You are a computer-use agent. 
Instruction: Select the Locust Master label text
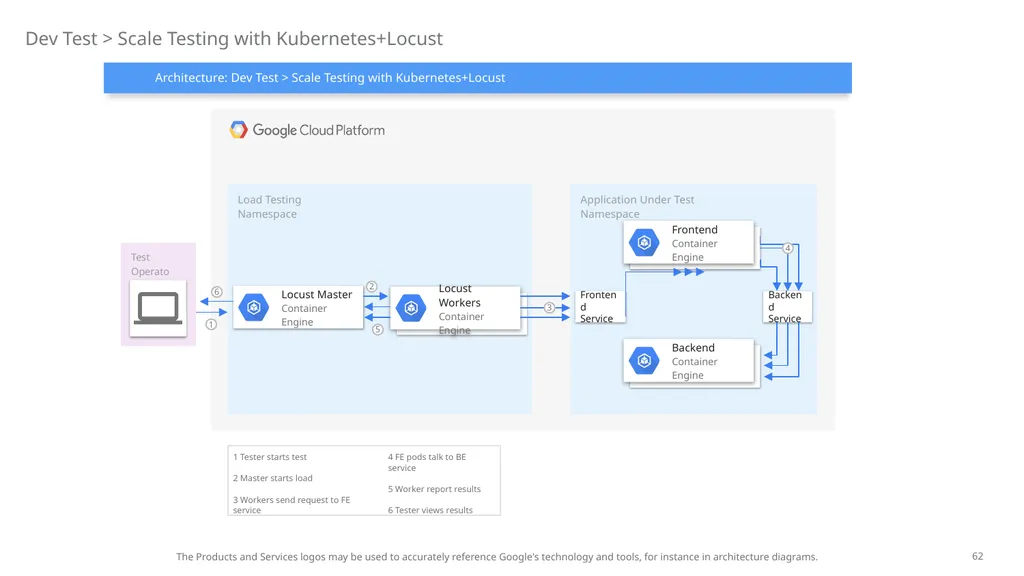(317, 295)
